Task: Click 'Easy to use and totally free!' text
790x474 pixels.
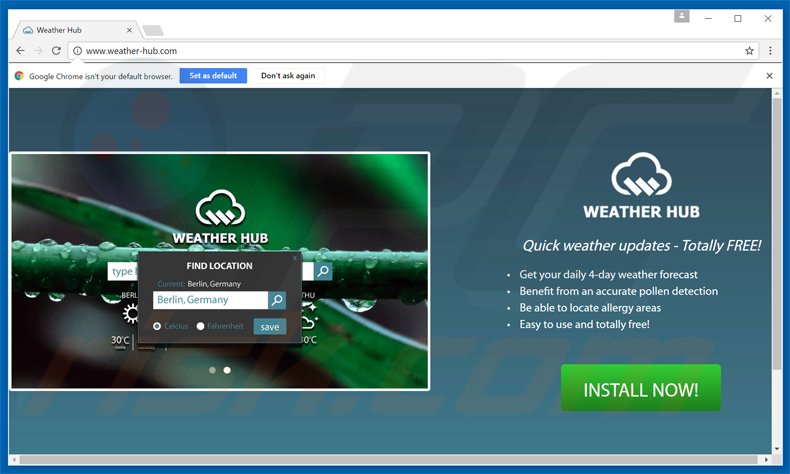Action: (x=584, y=324)
